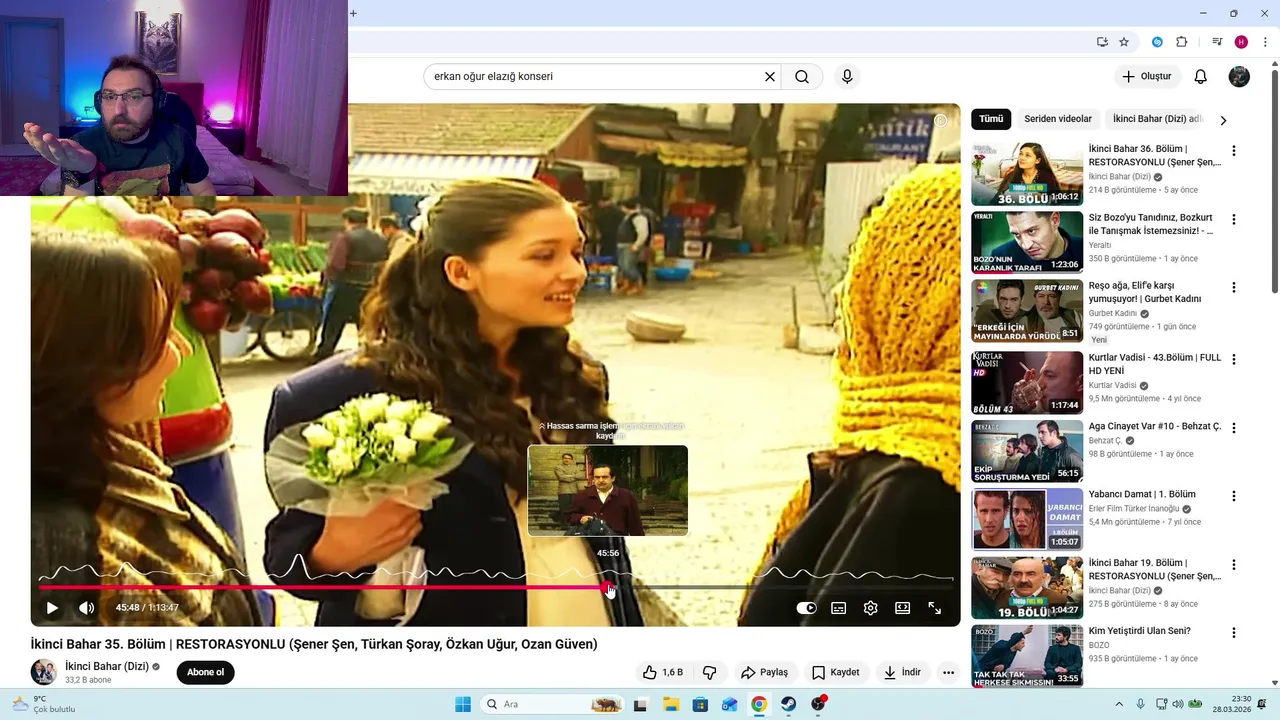Select the İkinci Bahar (Dizi) chip
The image size is (1280, 720).
[1157, 119]
